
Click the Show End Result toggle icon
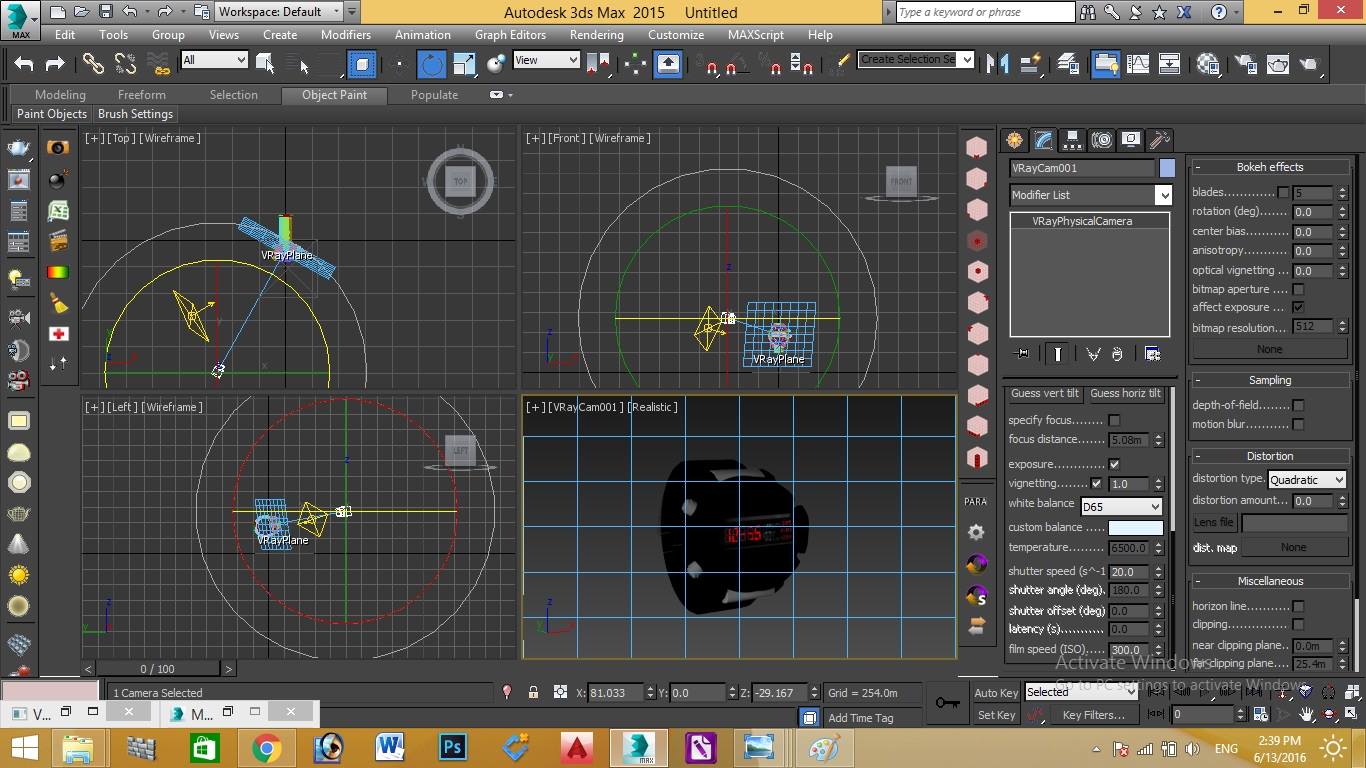click(1058, 353)
